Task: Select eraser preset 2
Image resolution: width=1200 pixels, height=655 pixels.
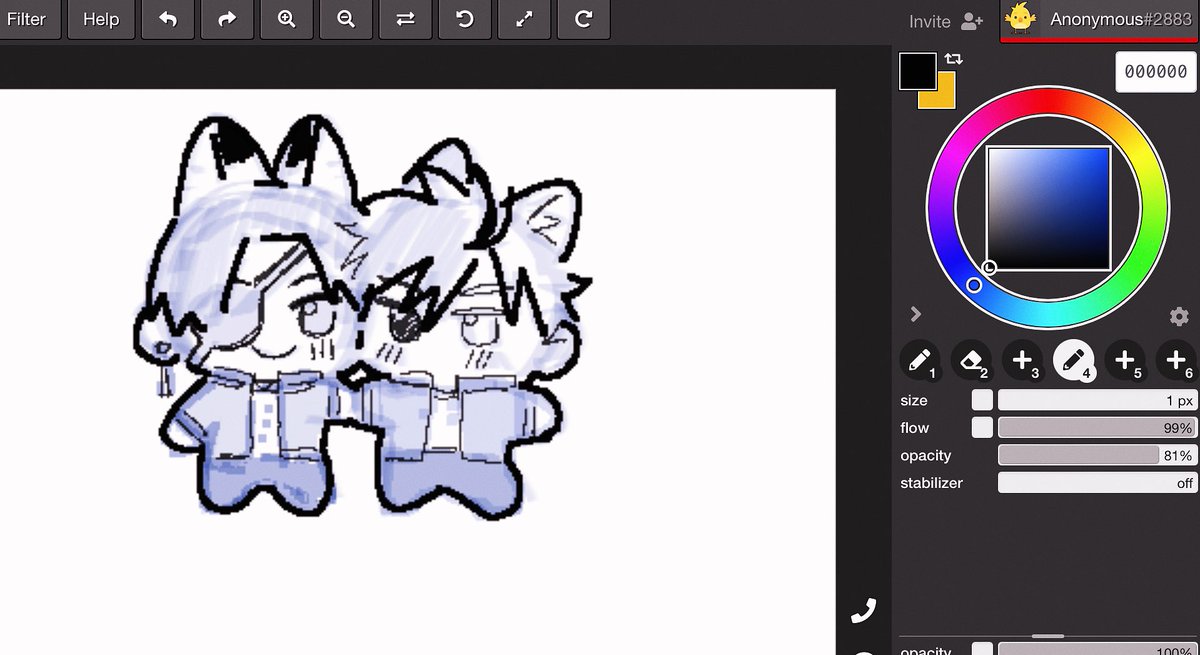Action: click(x=971, y=360)
